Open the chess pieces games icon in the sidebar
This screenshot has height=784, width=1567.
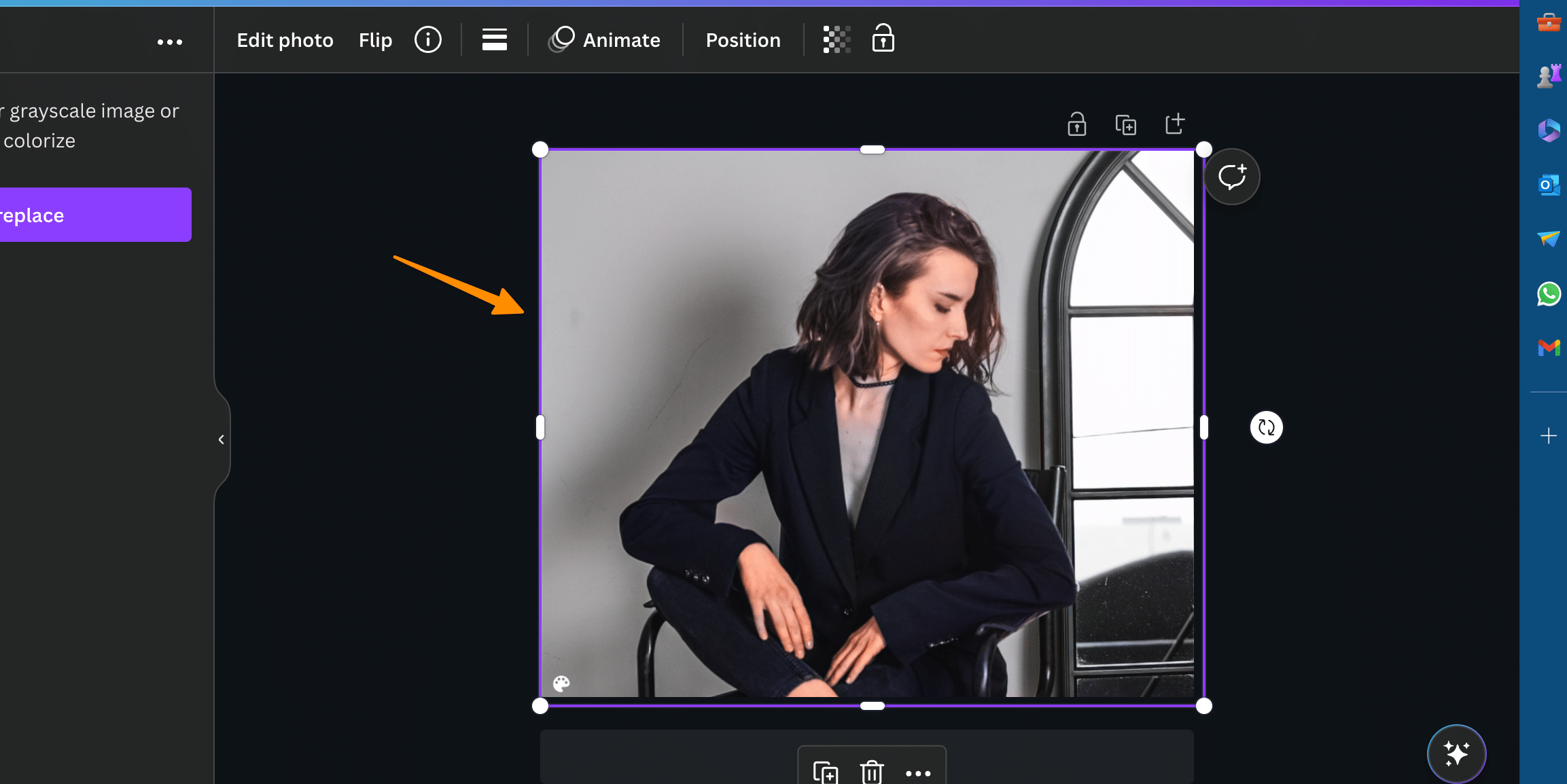[1549, 76]
